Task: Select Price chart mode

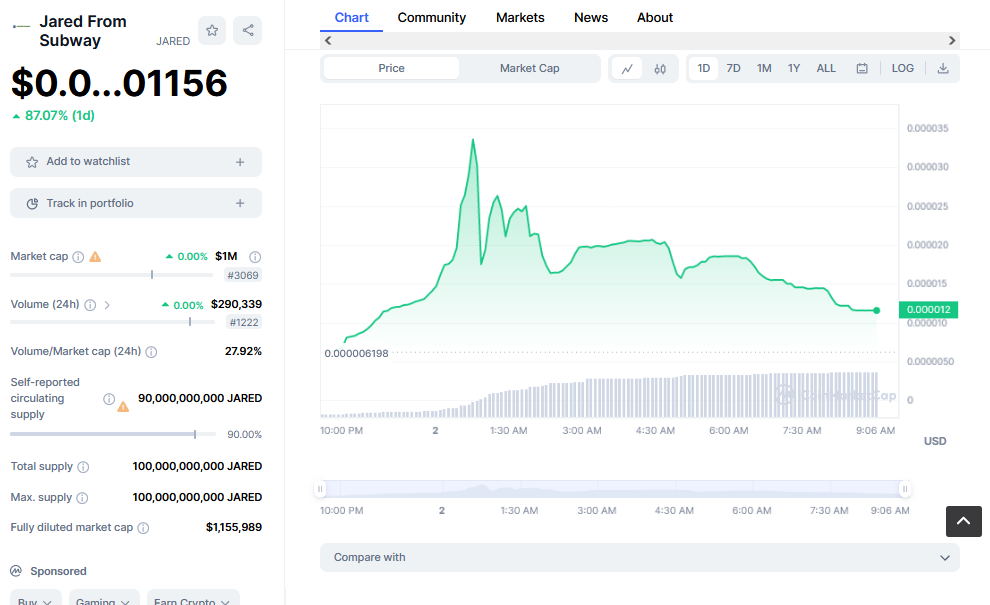Action: tap(391, 68)
